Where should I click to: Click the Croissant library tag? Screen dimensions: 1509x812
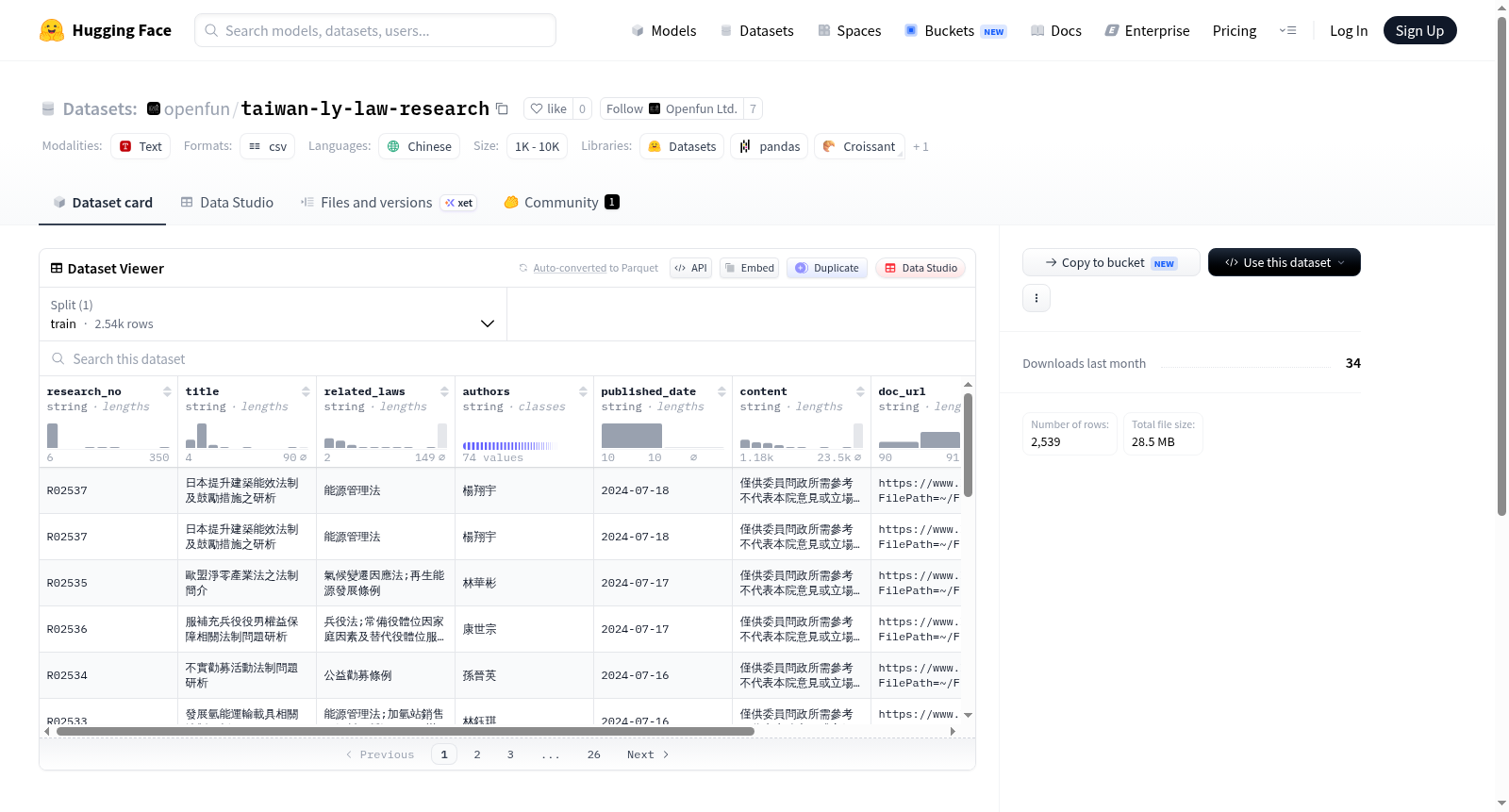(858, 146)
